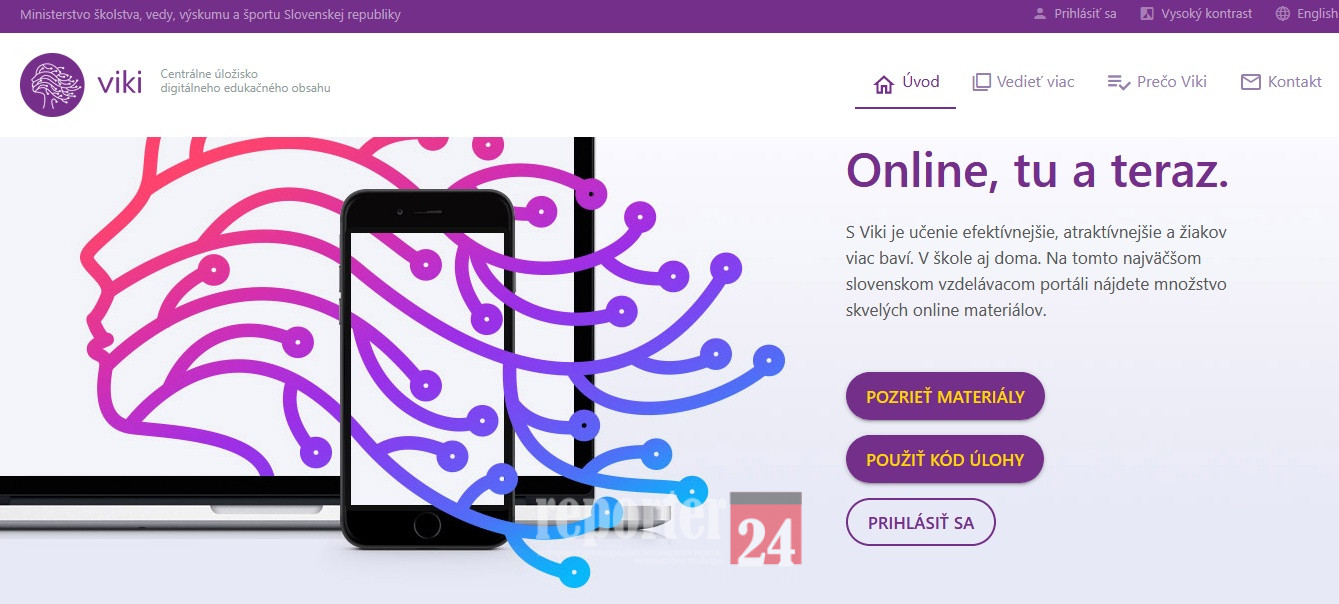
Task: Click the POZRIEŤ MATERIÁLY button
Action: tap(945, 397)
